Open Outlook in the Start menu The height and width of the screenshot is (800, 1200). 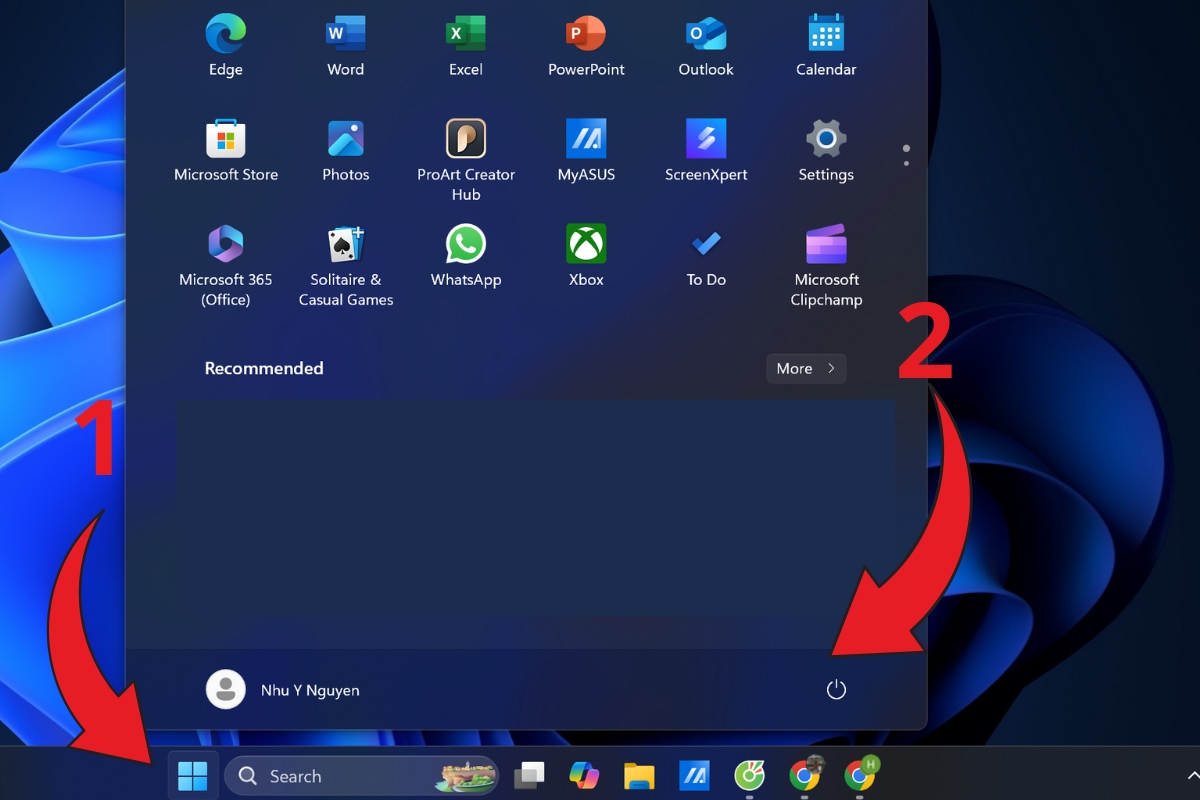[706, 45]
